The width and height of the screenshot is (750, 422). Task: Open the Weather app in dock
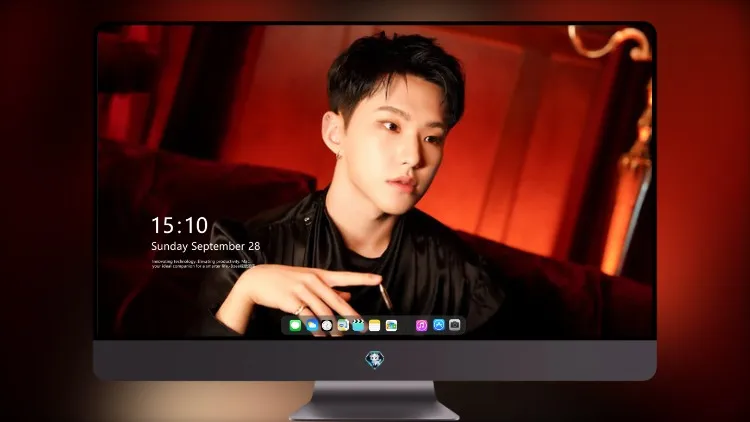point(312,325)
